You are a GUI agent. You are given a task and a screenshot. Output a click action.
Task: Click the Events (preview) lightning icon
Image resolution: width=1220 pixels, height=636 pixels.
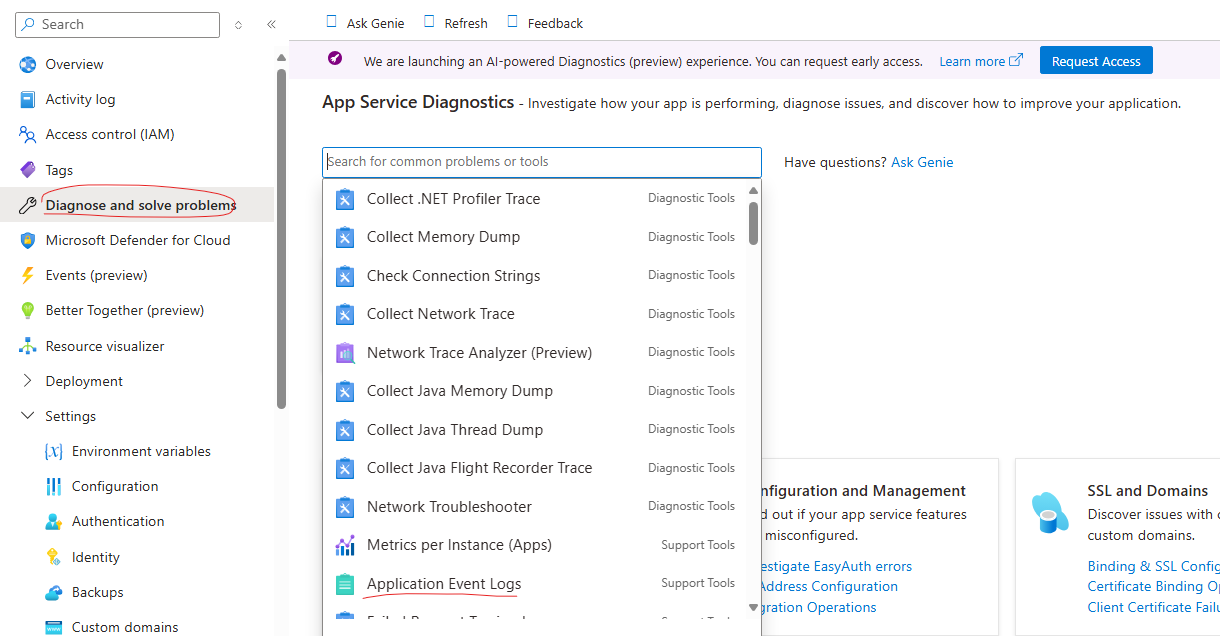tap(28, 276)
